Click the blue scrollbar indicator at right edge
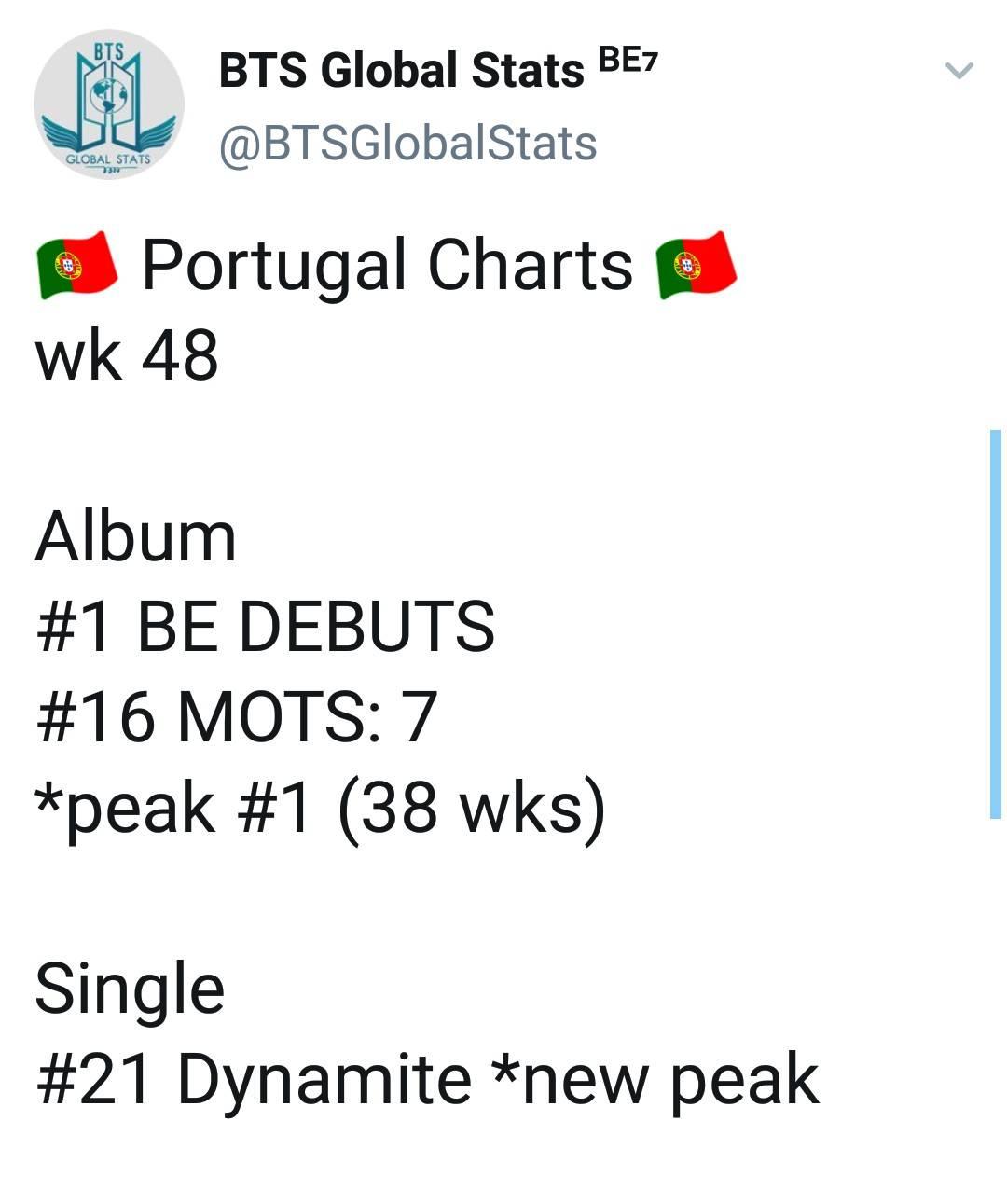 click(995, 624)
